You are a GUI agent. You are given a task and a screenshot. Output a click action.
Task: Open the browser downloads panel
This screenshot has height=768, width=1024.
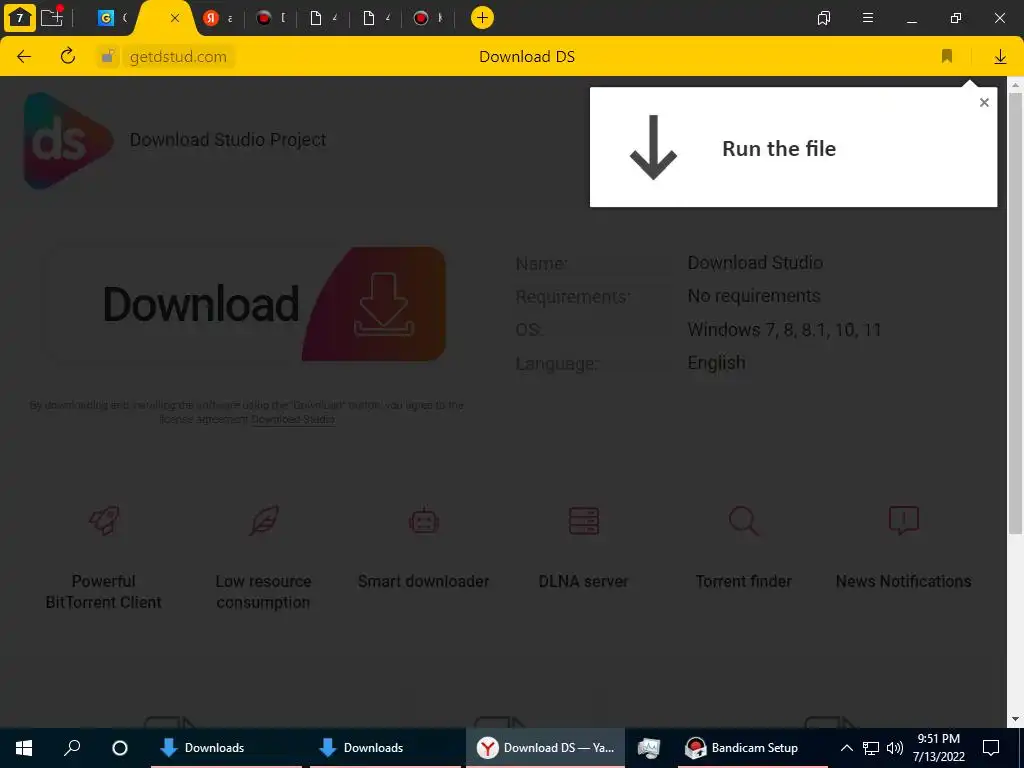click(x=1000, y=57)
